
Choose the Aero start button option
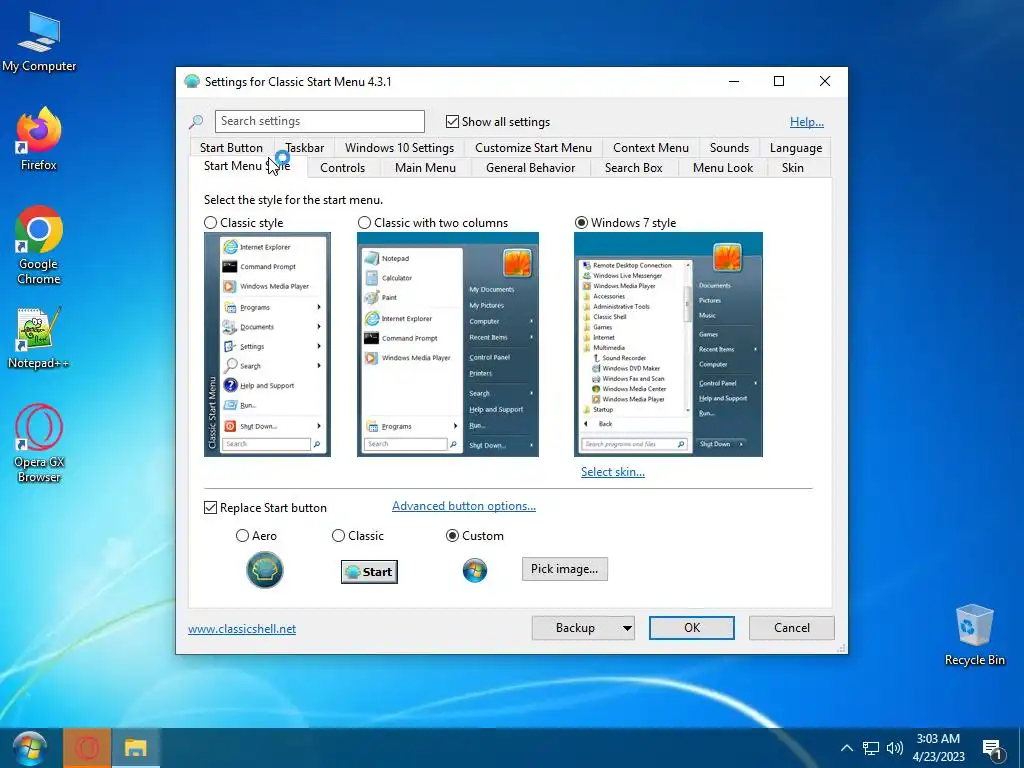[242, 536]
